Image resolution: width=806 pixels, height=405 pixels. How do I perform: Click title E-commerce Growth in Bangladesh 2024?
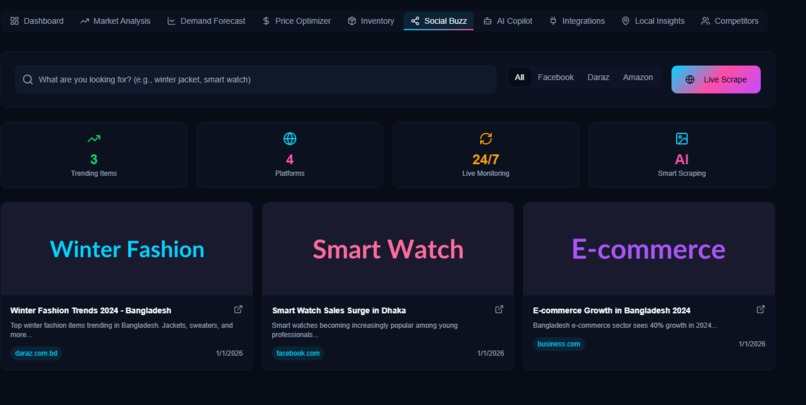point(612,310)
